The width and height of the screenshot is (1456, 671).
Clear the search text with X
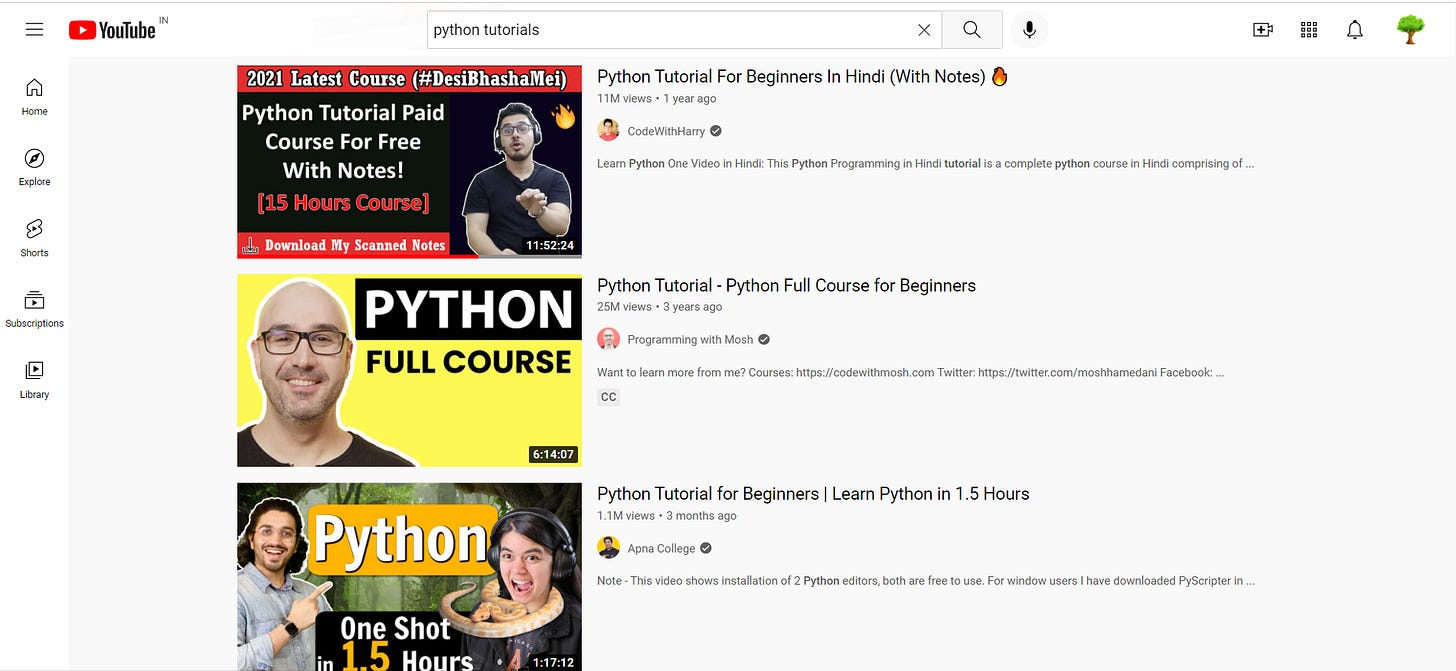924,30
